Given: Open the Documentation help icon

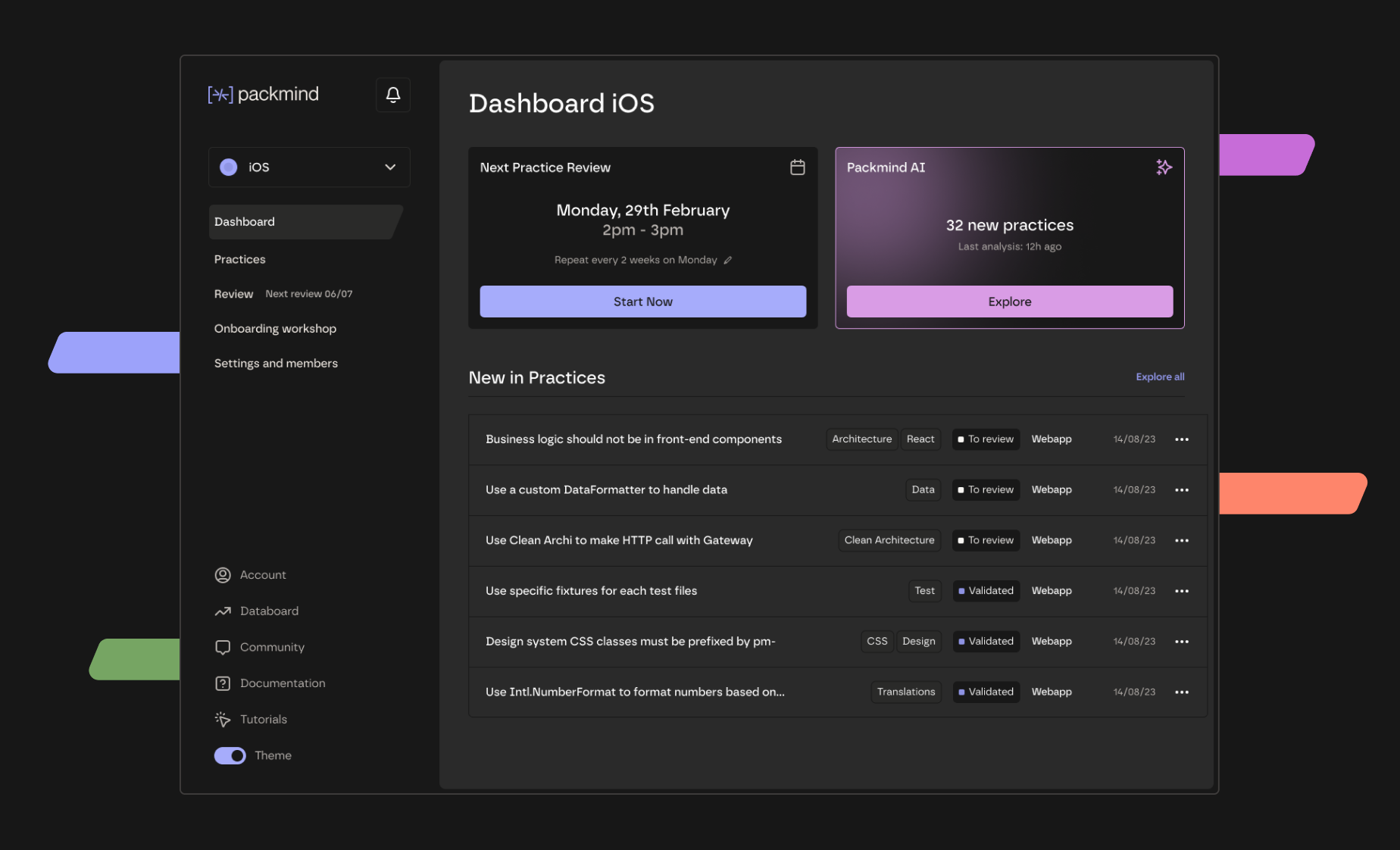Looking at the screenshot, I should 223,683.
